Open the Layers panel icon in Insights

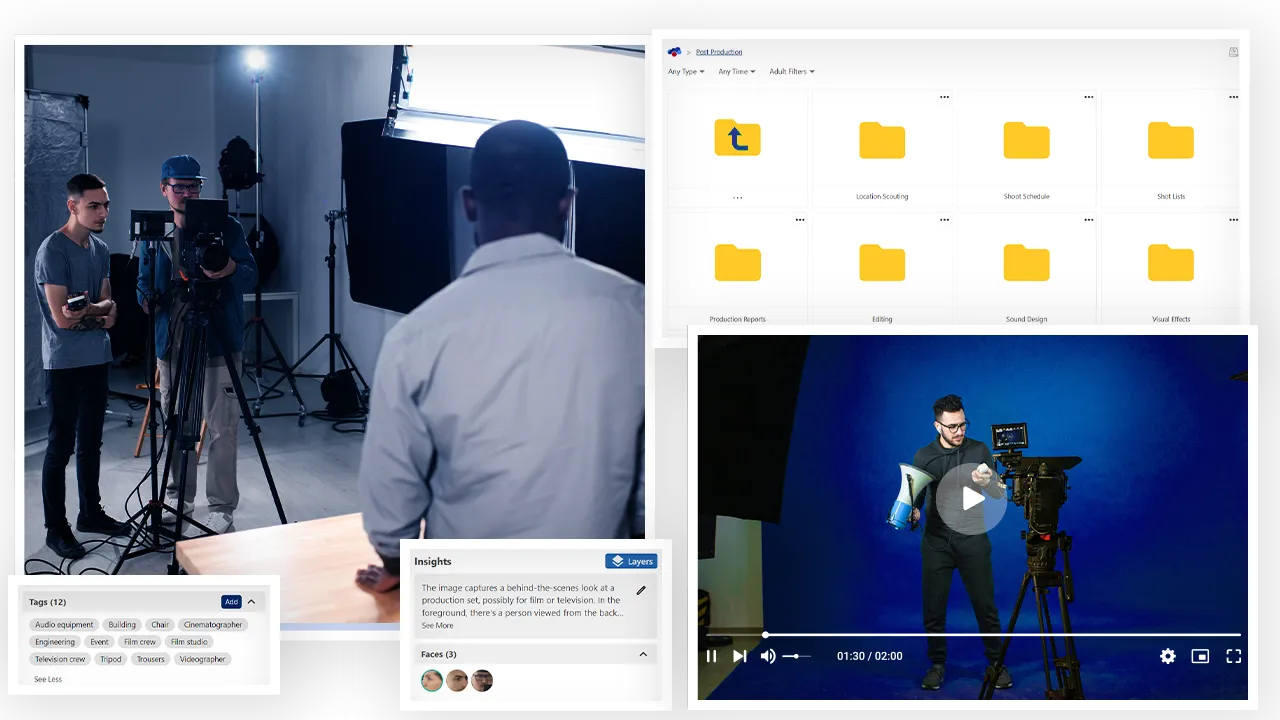(x=631, y=561)
